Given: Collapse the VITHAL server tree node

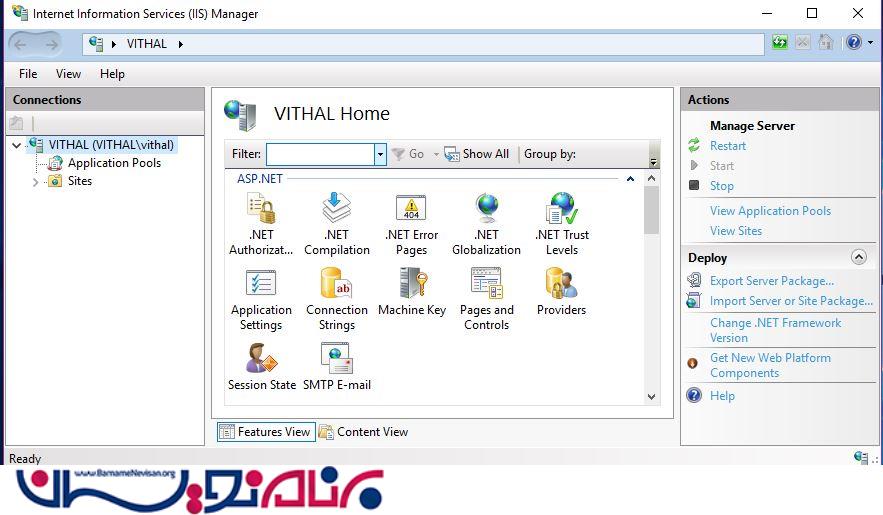Looking at the screenshot, I should (x=16, y=145).
